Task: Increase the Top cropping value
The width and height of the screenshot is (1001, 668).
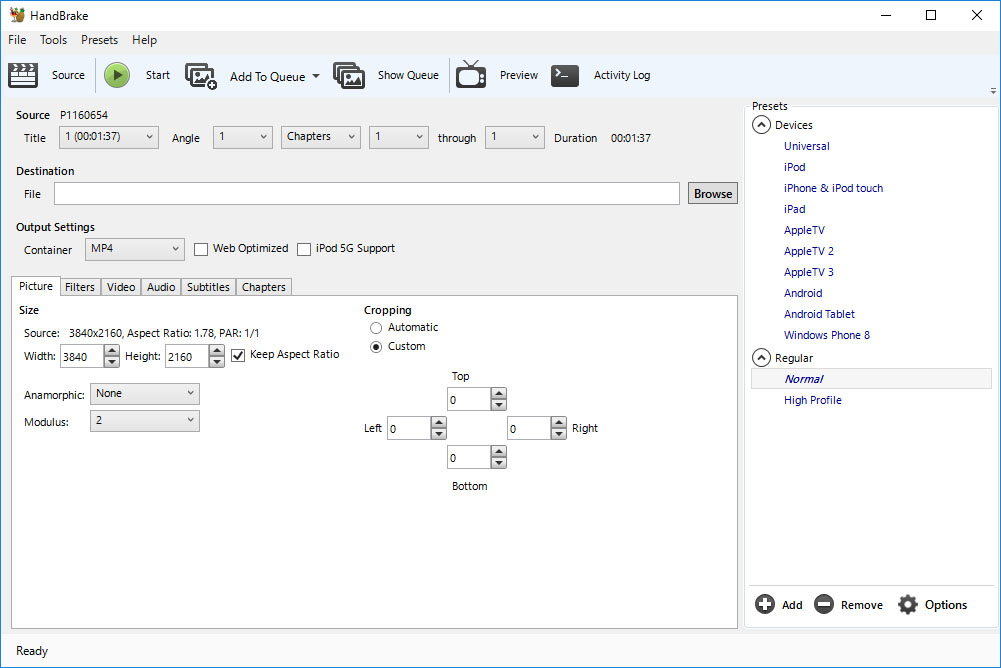Action: click(499, 393)
